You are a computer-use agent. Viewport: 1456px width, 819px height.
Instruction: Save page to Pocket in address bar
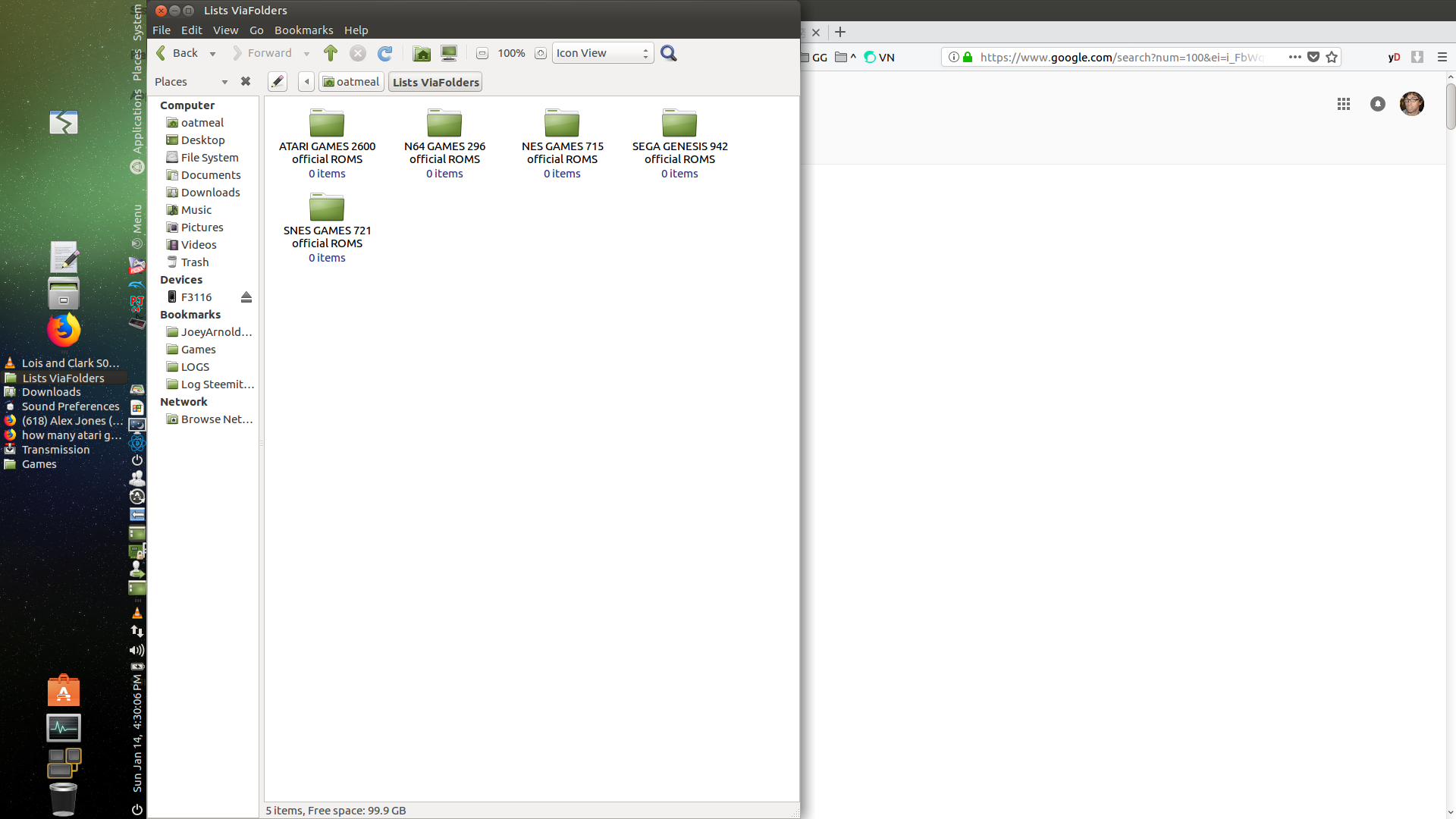(1313, 57)
